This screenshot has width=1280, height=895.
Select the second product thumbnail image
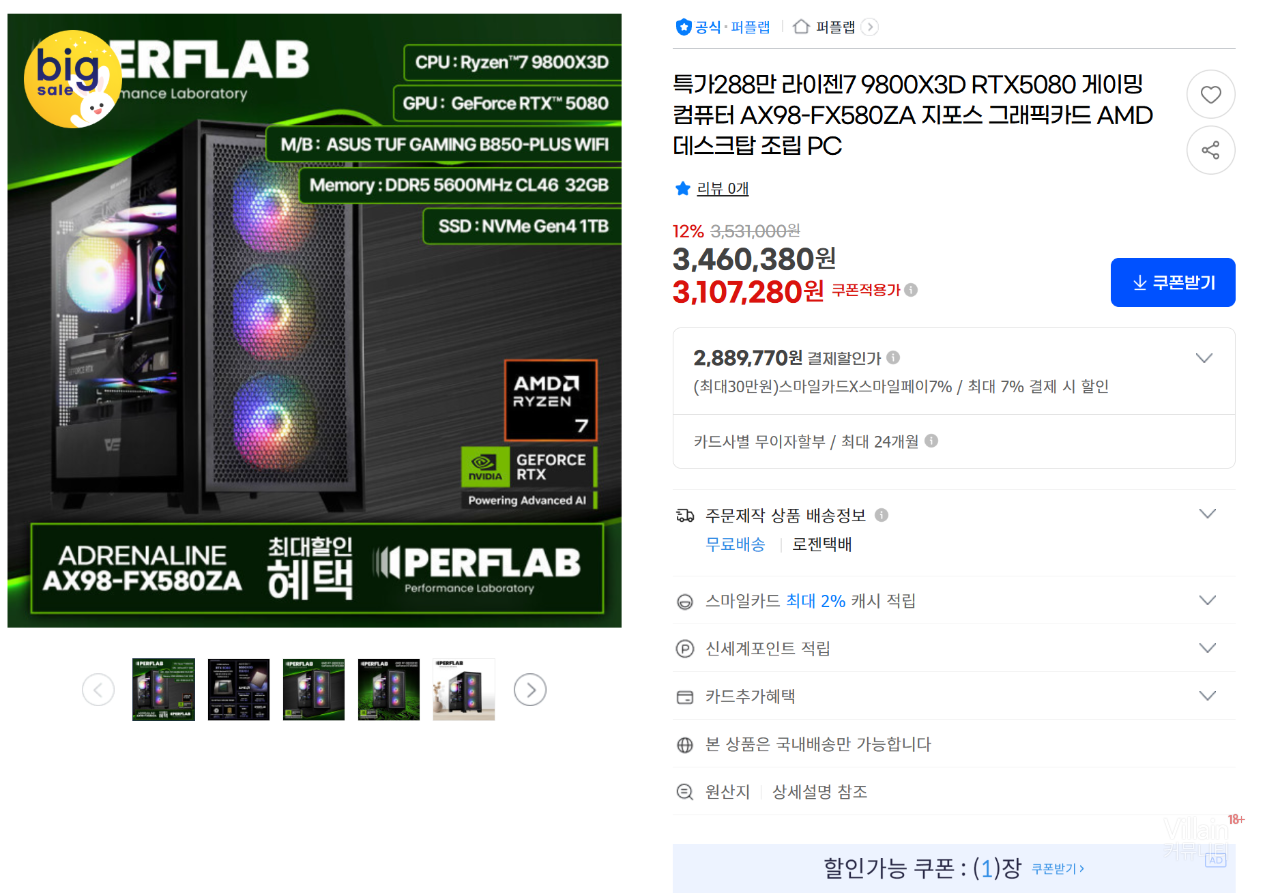pyautogui.click(x=239, y=689)
